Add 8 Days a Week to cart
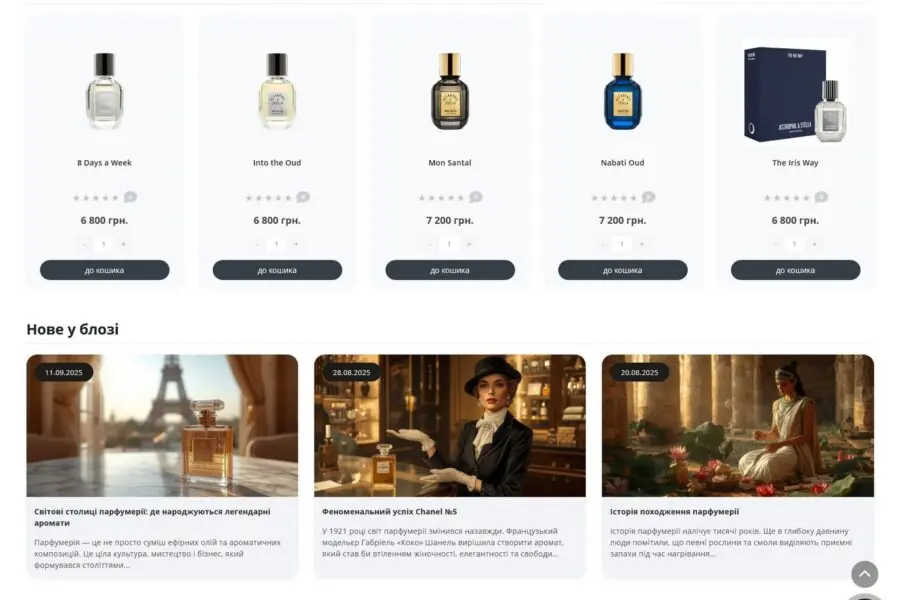This screenshot has height=600, width=900. [104, 270]
